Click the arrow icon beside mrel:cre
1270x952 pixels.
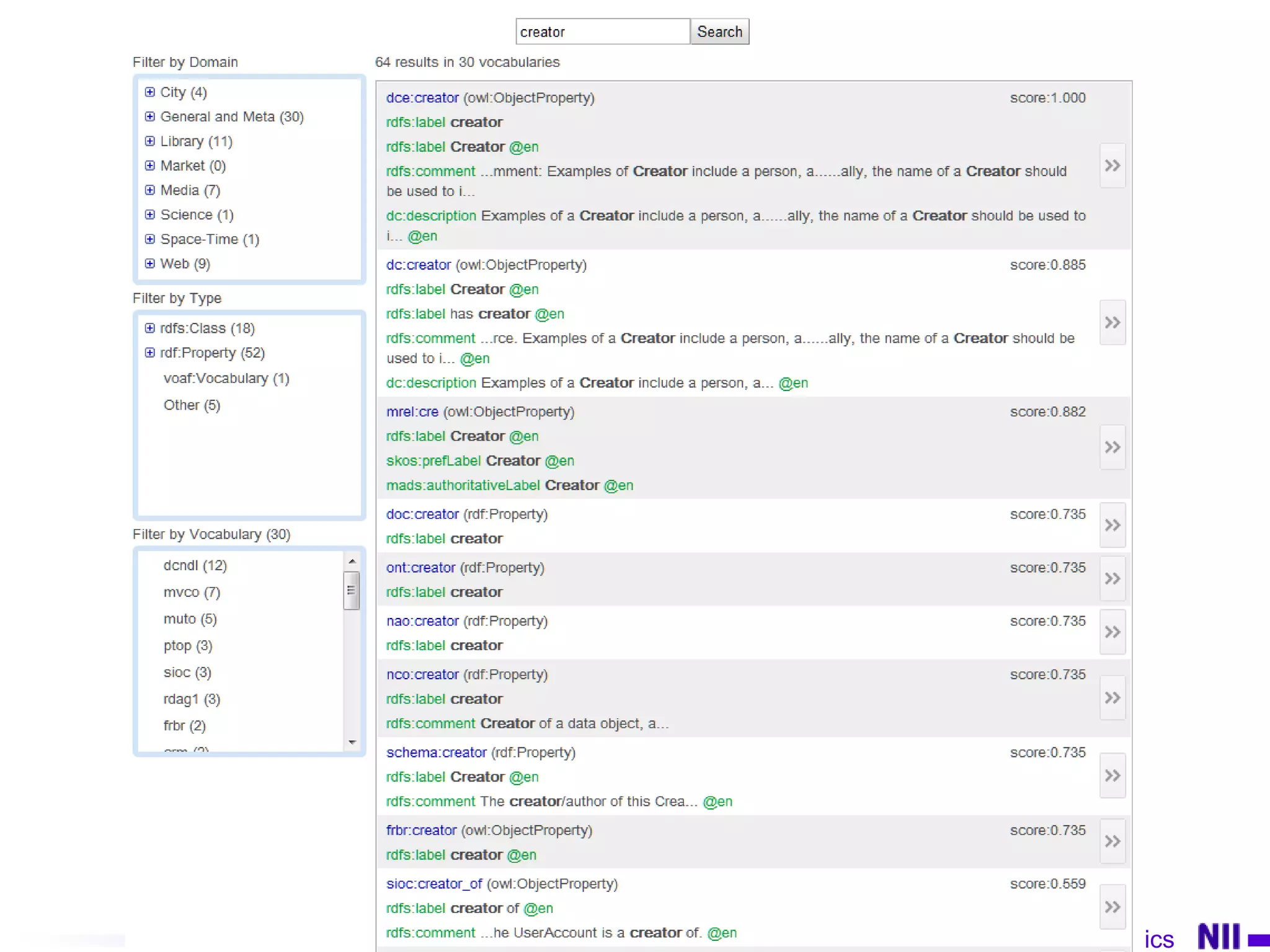(1112, 447)
